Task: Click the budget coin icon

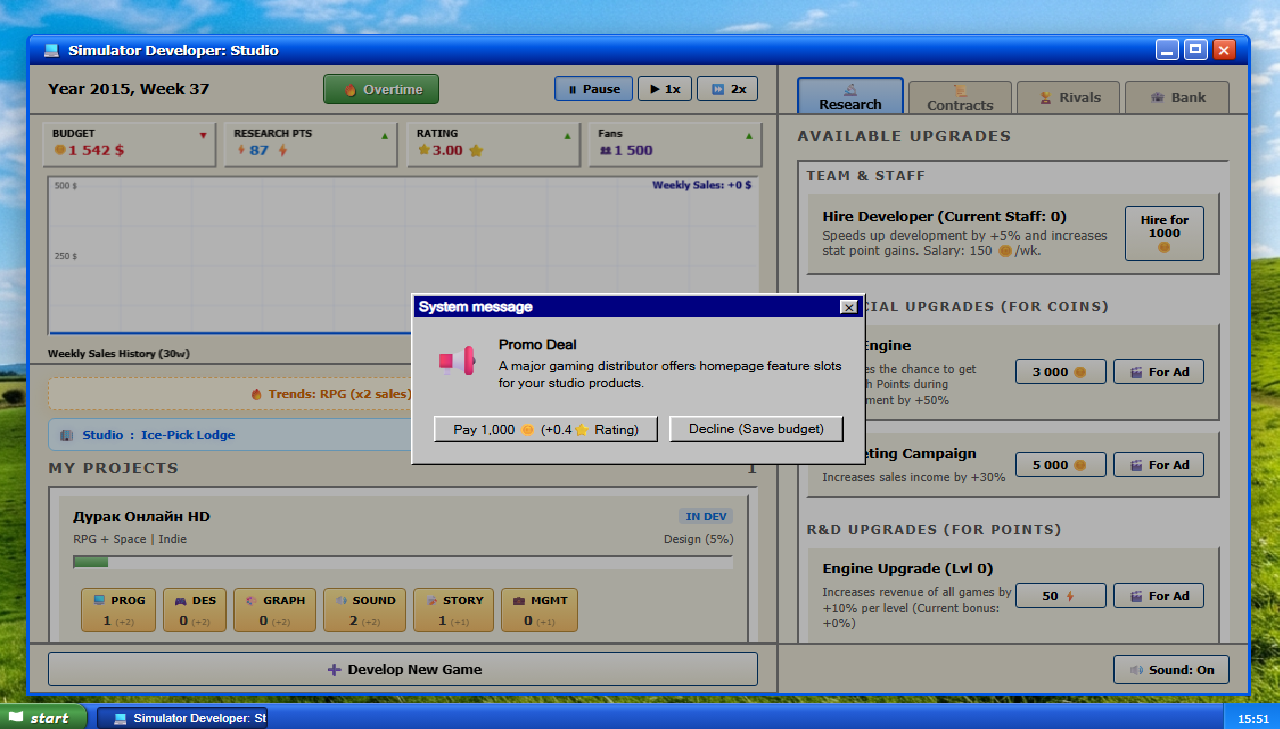Action: [60, 150]
